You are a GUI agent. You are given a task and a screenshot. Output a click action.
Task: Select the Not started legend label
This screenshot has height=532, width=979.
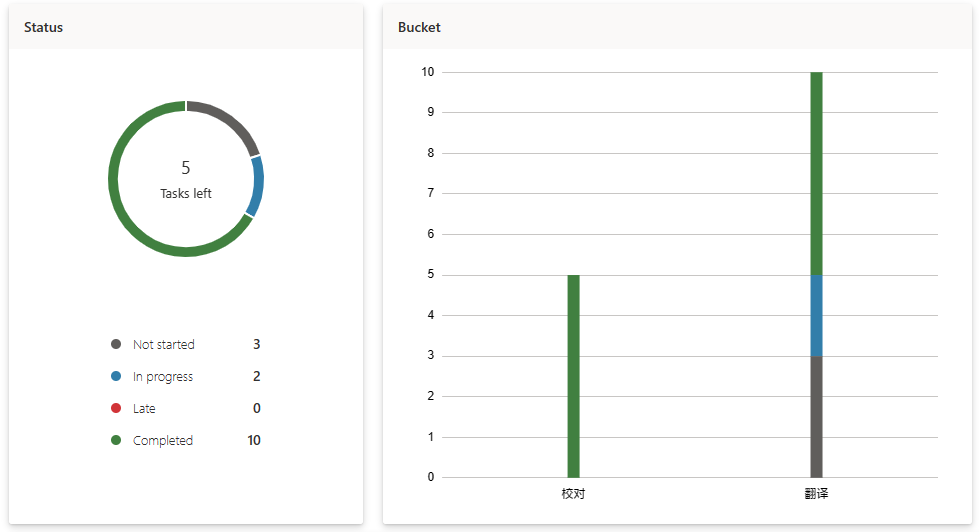point(164,345)
